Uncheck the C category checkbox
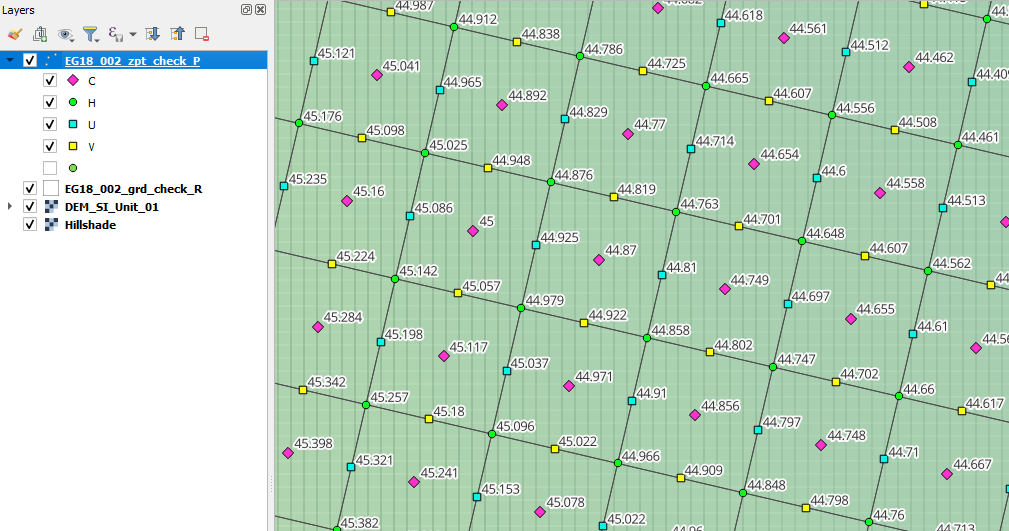Screen dimensions: 1009x531 coord(50,80)
